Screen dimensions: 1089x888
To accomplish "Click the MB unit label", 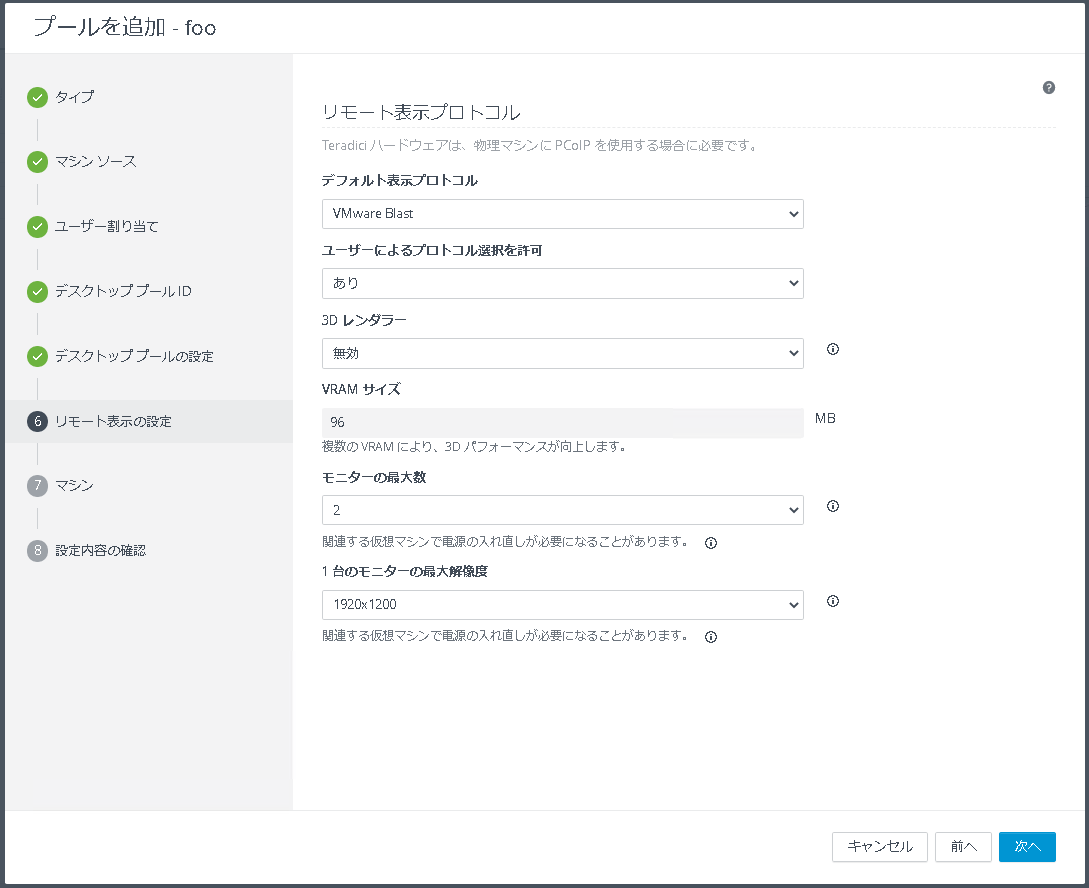I will tap(825, 419).
